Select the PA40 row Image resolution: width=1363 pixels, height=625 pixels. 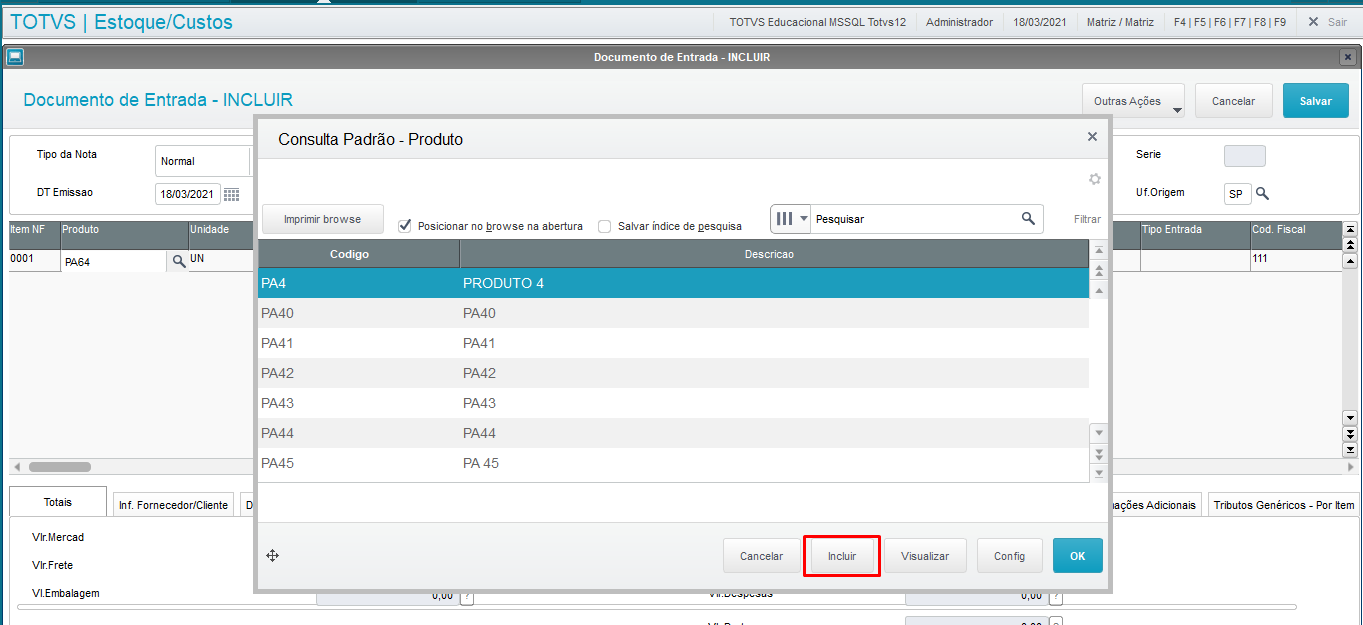point(673,313)
